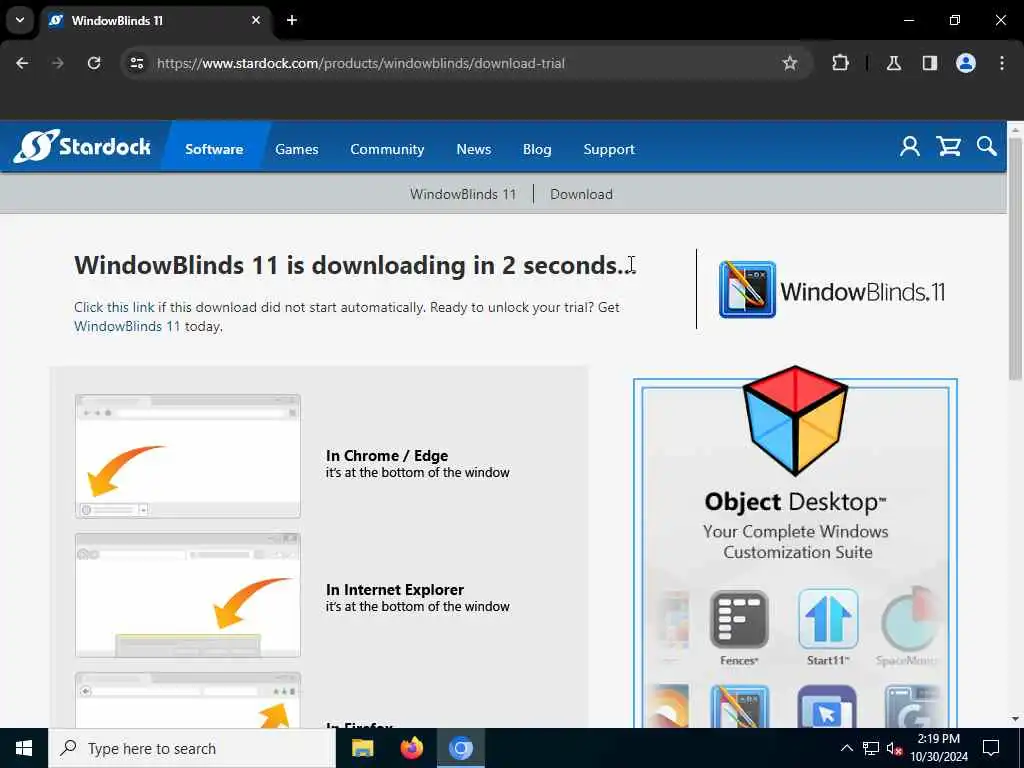Open the Chrome three-dot menu
The width and height of the screenshot is (1024, 768).
[x=1002, y=63]
